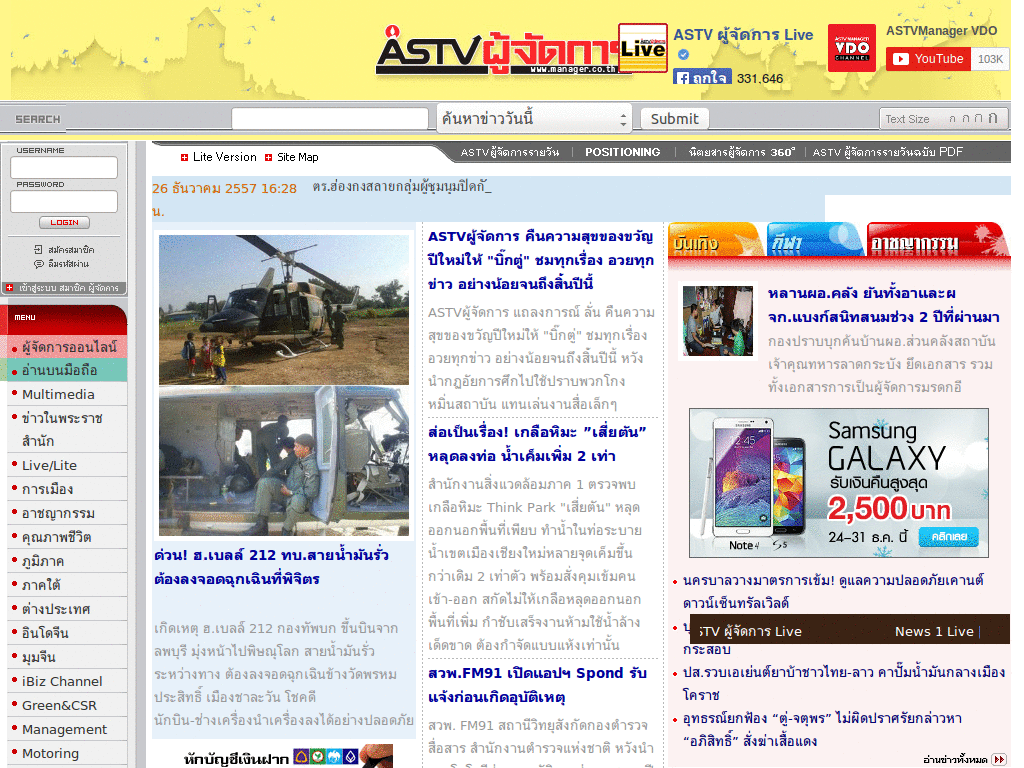Open the ASTV Manager main logo

496,52
